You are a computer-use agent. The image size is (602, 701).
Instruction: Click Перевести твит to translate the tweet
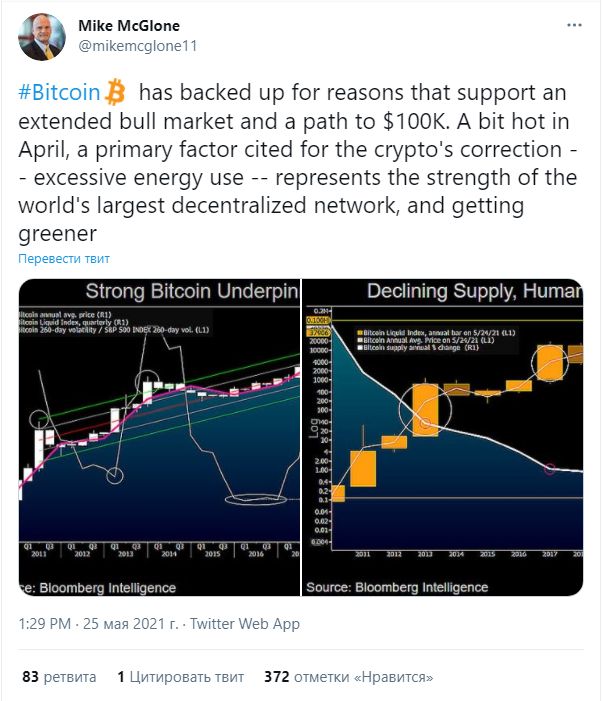(64, 258)
